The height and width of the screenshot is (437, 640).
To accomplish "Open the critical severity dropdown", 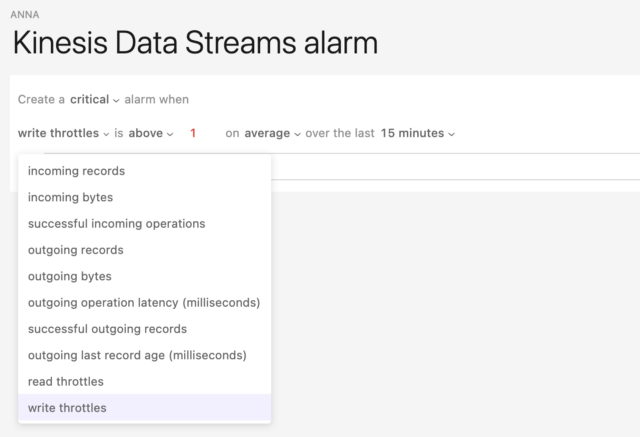I will (94, 100).
